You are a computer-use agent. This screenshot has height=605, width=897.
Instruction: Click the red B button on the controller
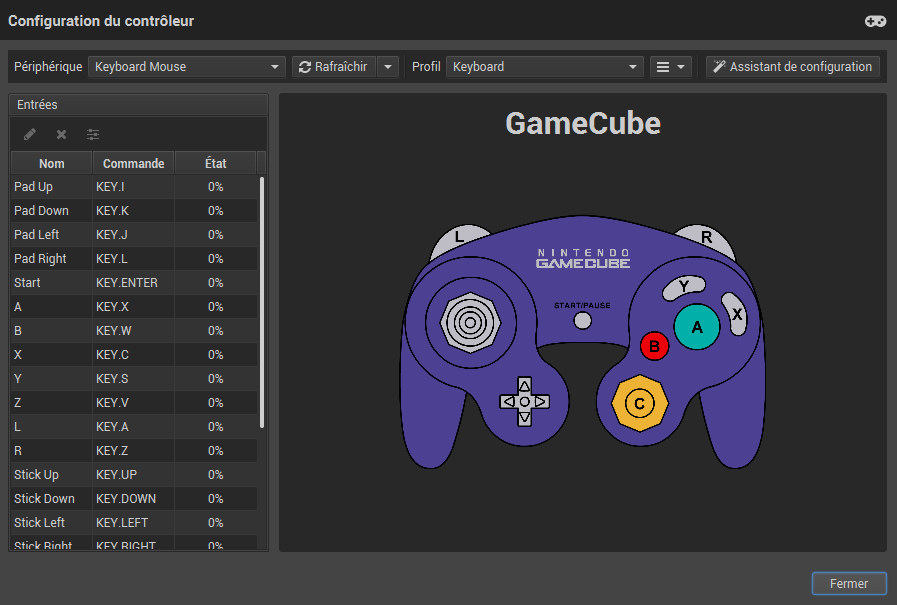coord(654,347)
